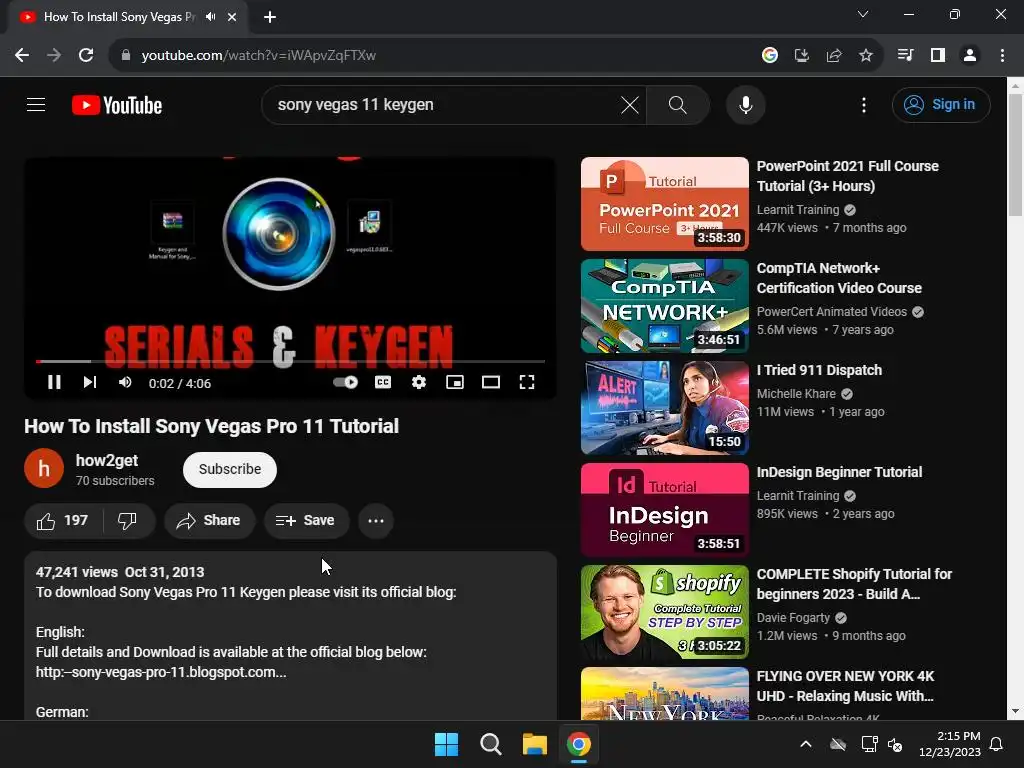Viewport: 1024px width, 768px height.
Task: Open Chrome profile avatar
Action: point(970,55)
